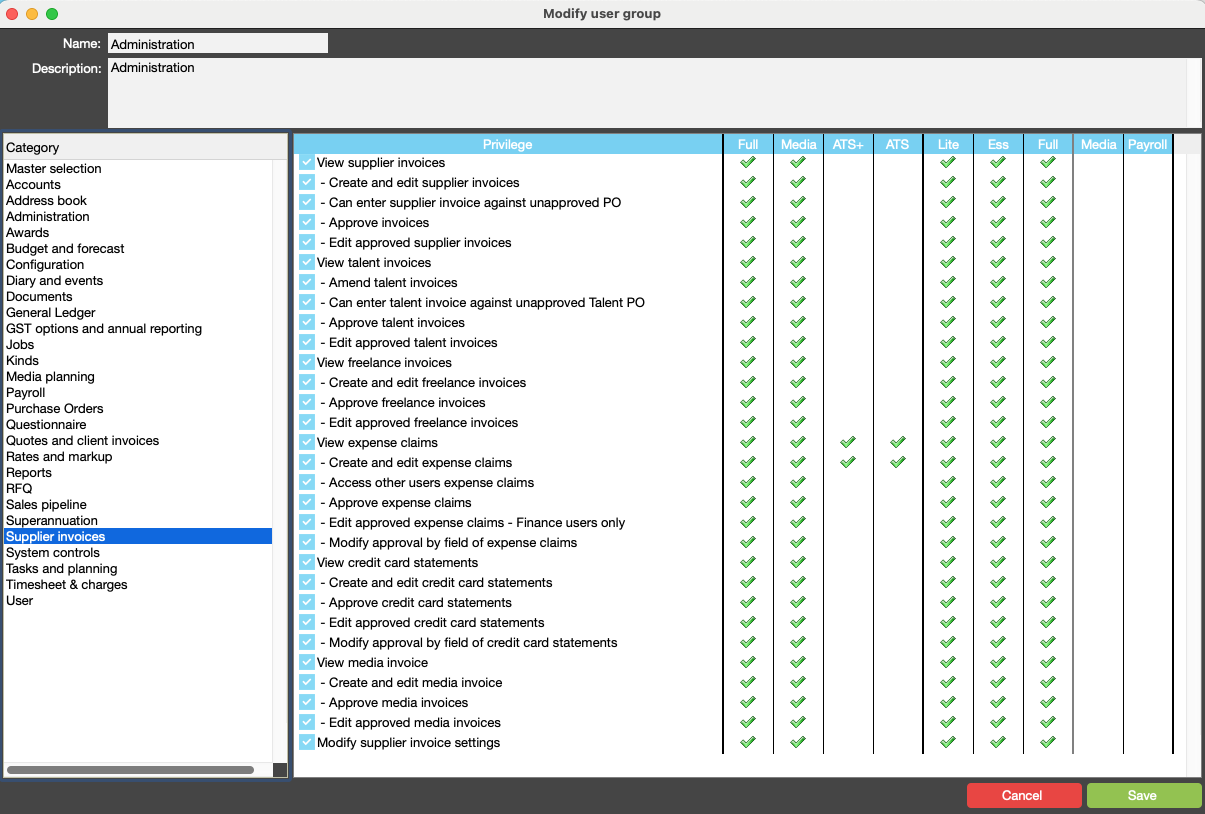Click the Ess tick for Amend talent invoices row
This screenshot has width=1205, height=814.
coord(998,282)
